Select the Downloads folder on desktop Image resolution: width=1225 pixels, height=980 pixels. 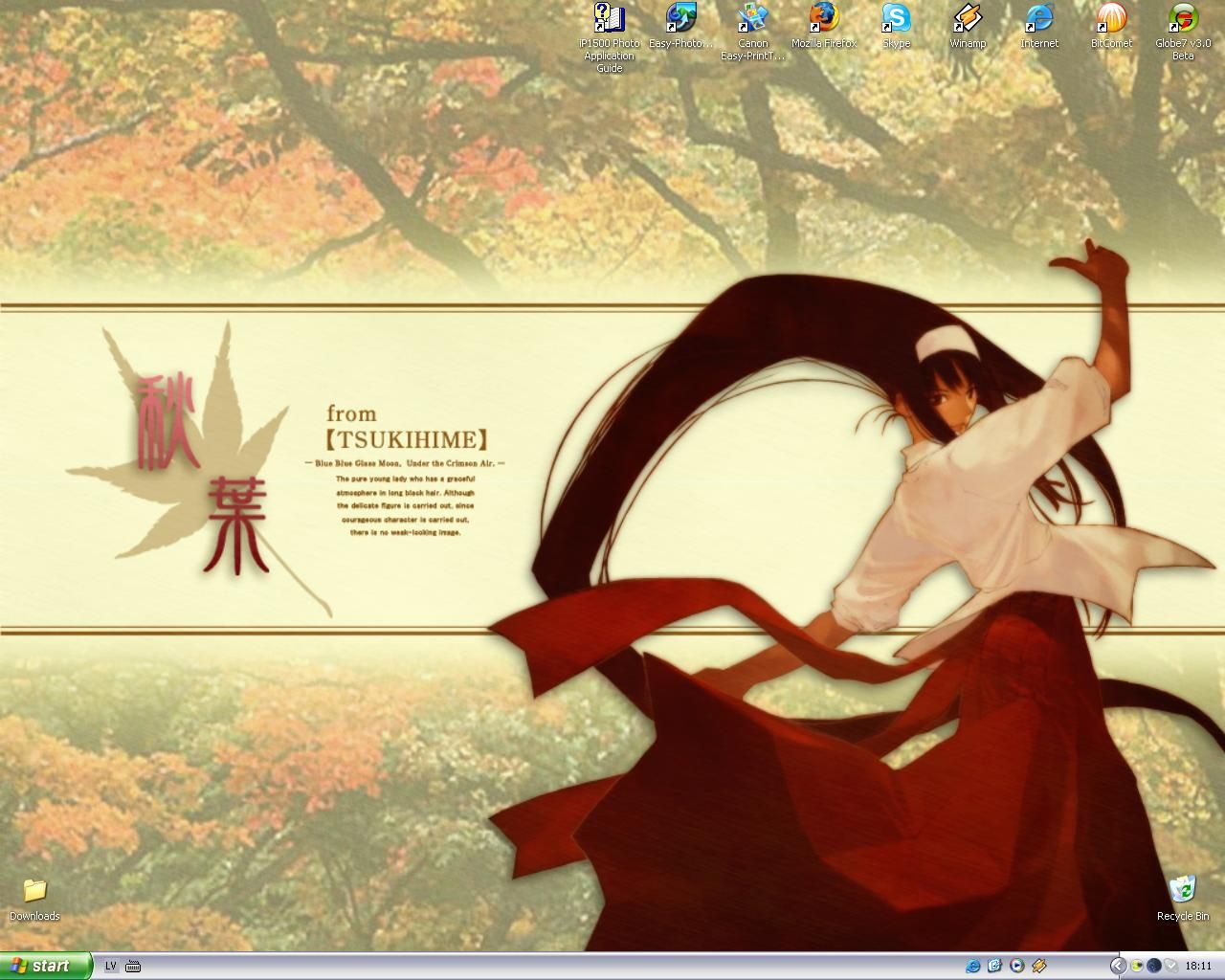(x=34, y=900)
